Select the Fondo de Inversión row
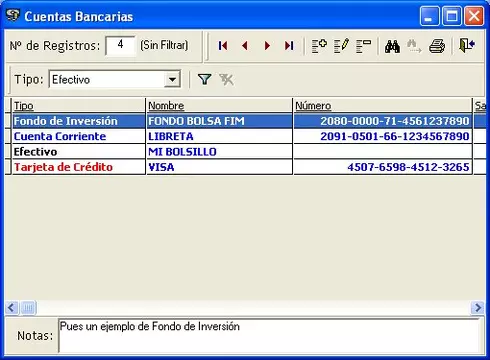This screenshot has width=490, height=360. pyautogui.click(x=245, y=121)
